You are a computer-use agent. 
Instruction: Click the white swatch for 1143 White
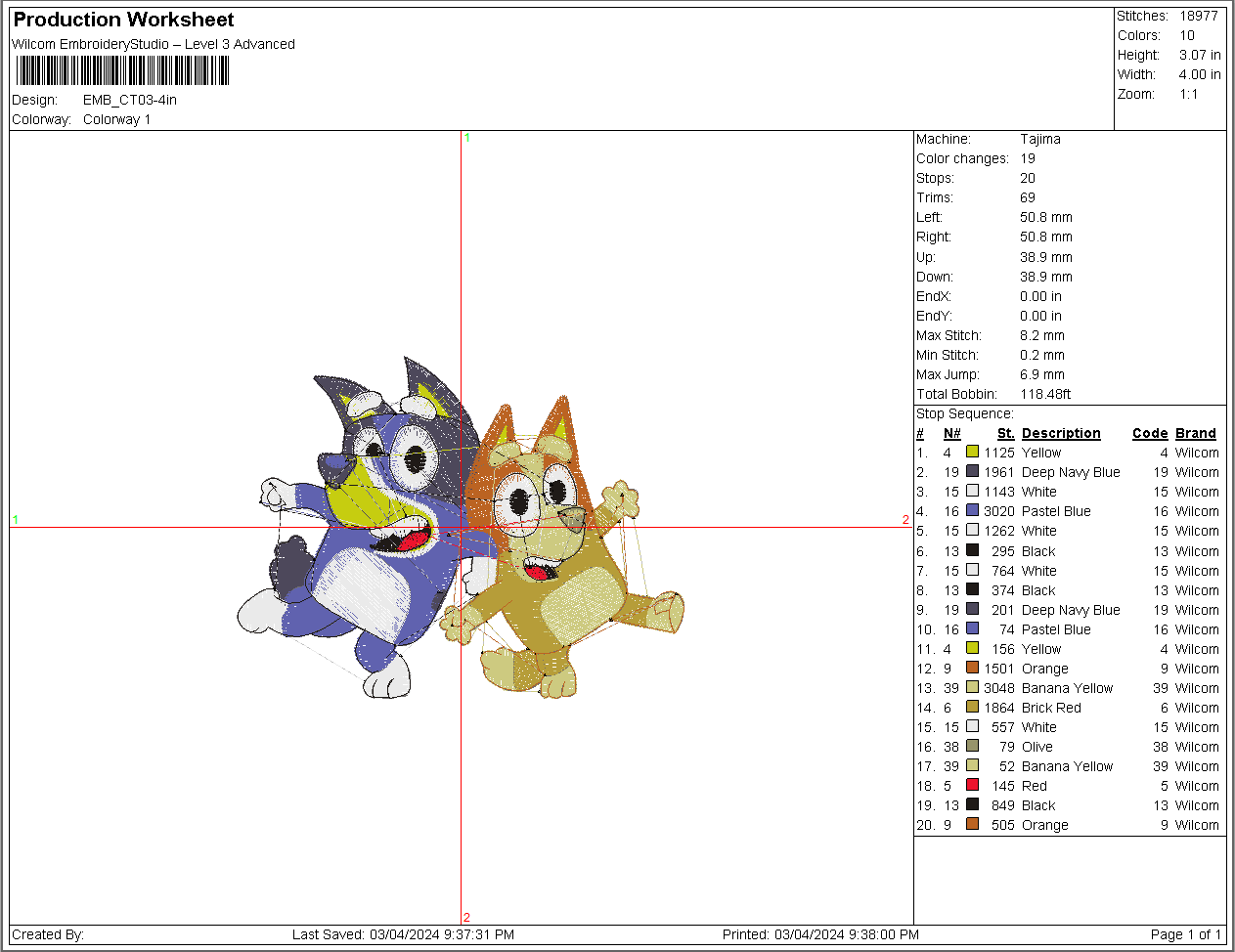click(972, 491)
